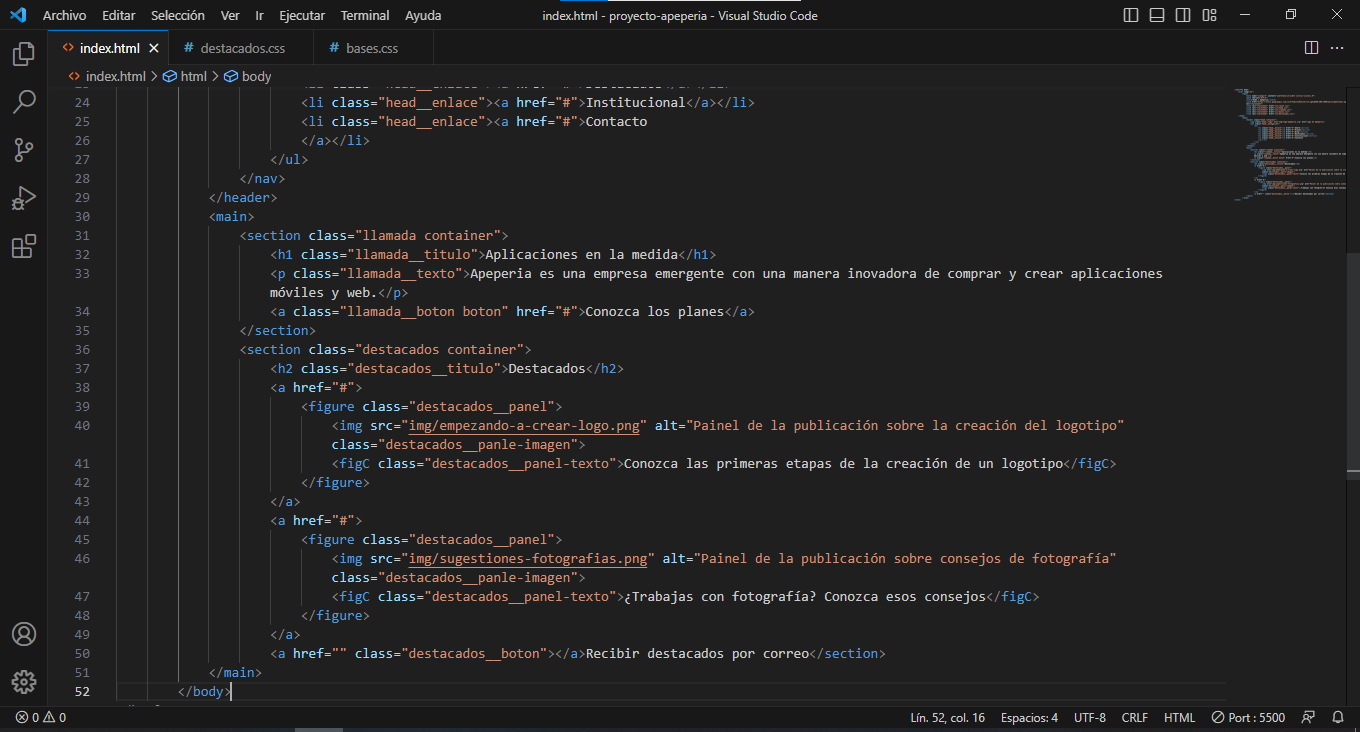Change CRLF end of line sequence

1135,717
